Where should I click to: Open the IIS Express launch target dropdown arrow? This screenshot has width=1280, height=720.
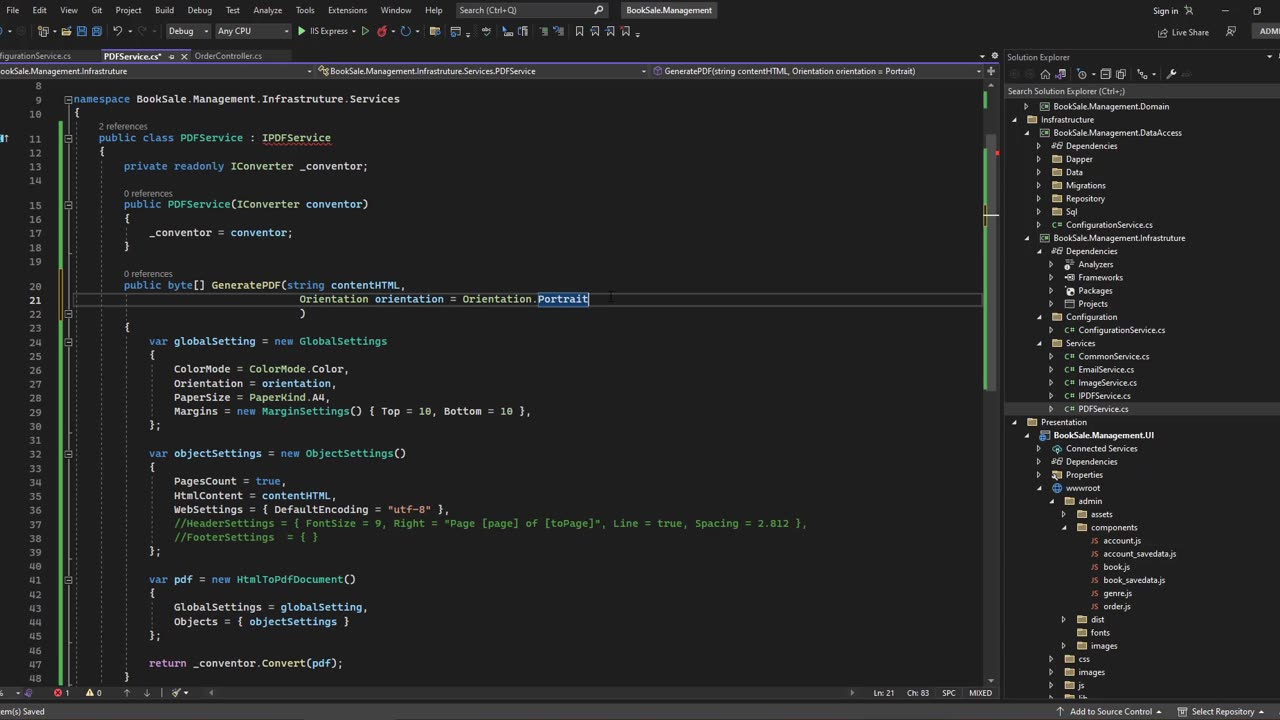(354, 31)
